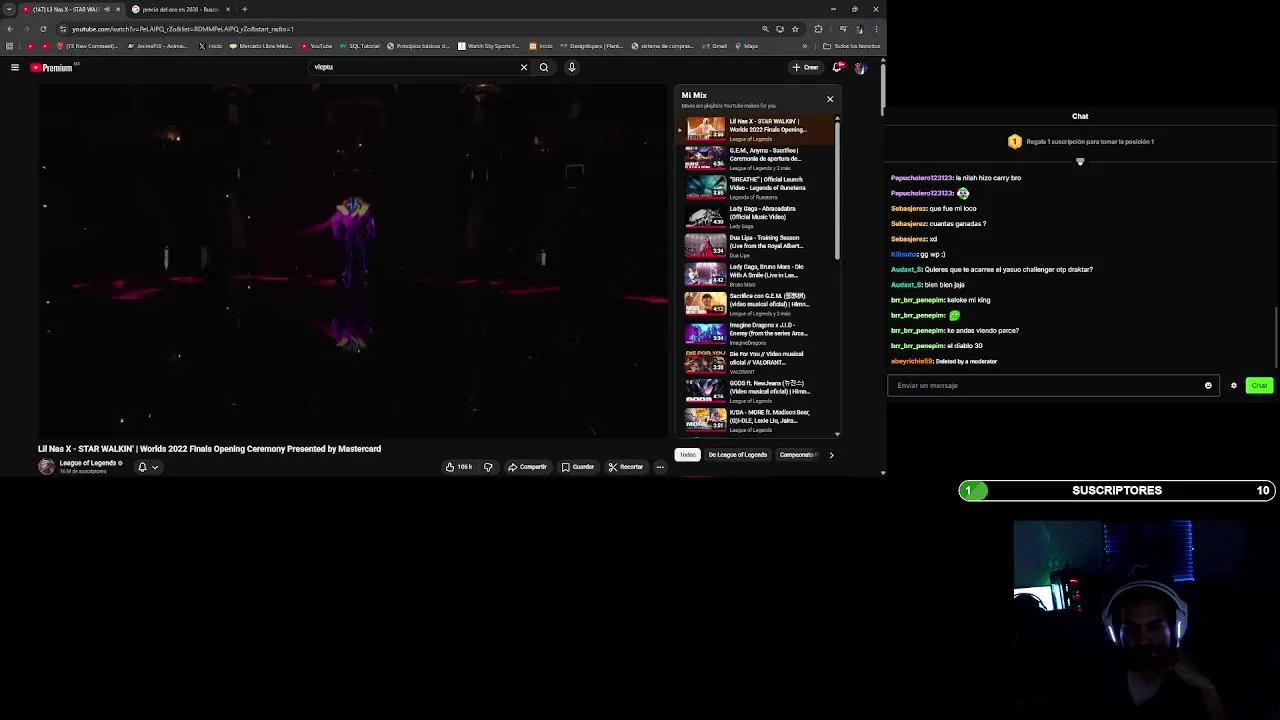Viewport: 1280px width, 720px height.
Task: Play Lady Gaga, Bruno Mars - Die With A Smile
Action: point(757,274)
